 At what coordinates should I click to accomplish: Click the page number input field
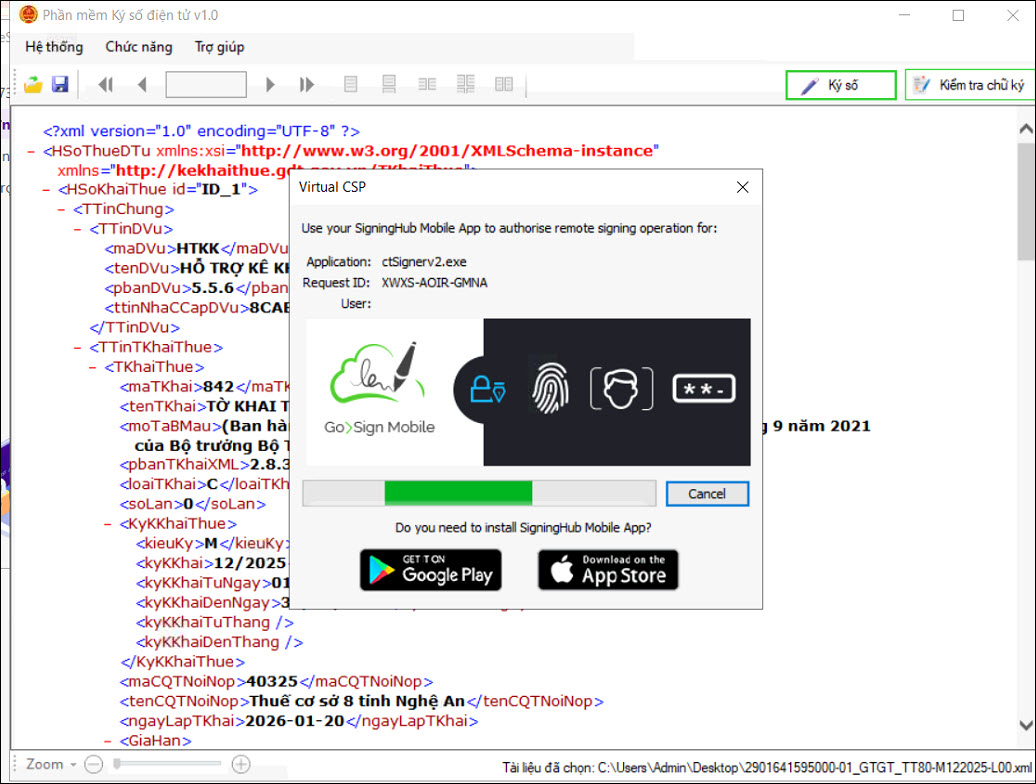206,85
